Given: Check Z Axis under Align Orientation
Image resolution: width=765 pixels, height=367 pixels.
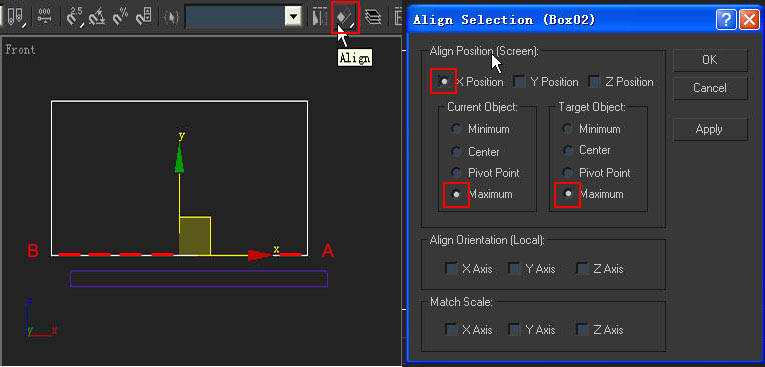Looking at the screenshot, I should coord(582,268).
